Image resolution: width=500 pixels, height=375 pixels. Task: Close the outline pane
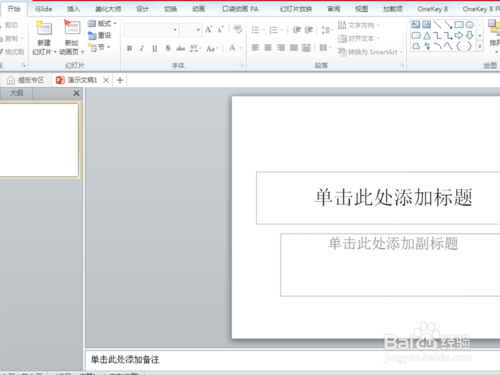pos(76,93)
